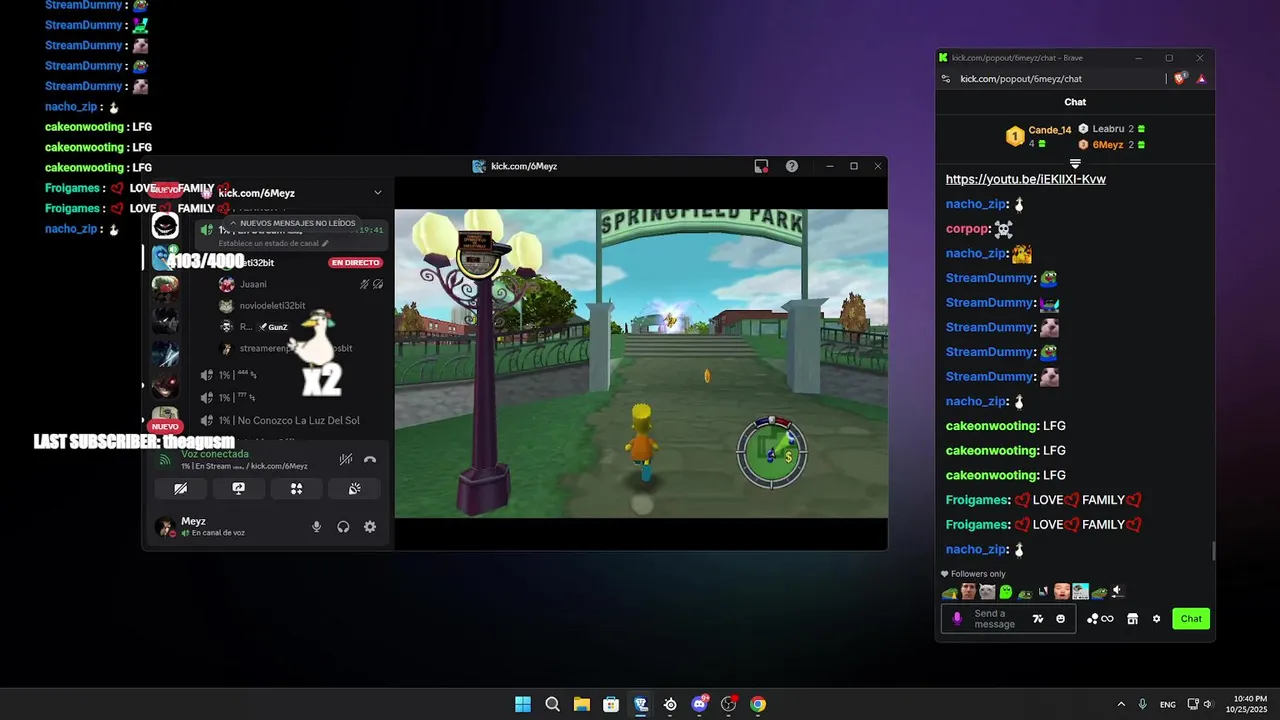The width and height of the screenshot is (1280, 720).
Task: Select black smiley server icon in Discord
Action: pos(165,226)
